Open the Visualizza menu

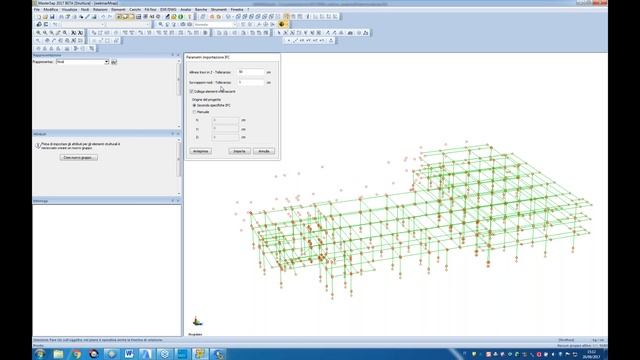pos(69,9)
